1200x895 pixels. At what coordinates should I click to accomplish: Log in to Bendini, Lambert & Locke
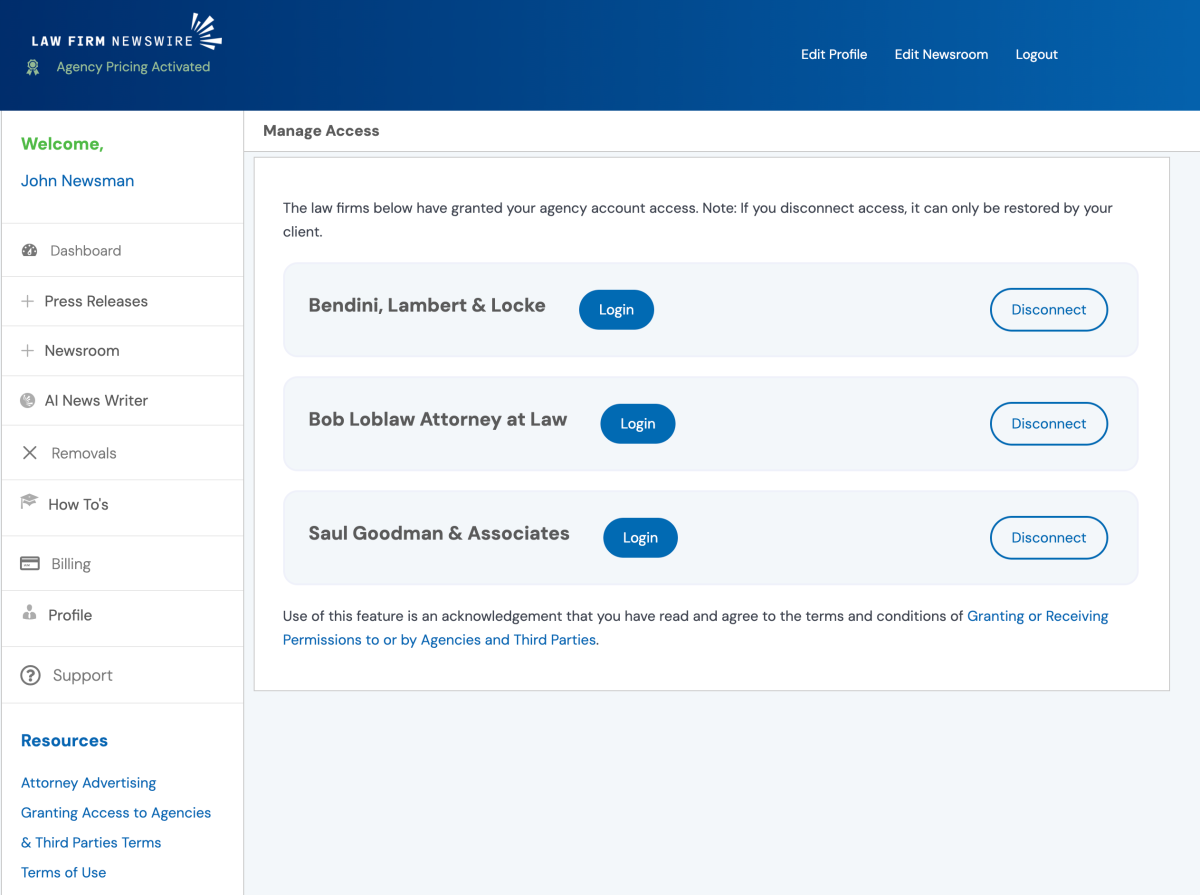pyautogui.click(x=616, y=310)
